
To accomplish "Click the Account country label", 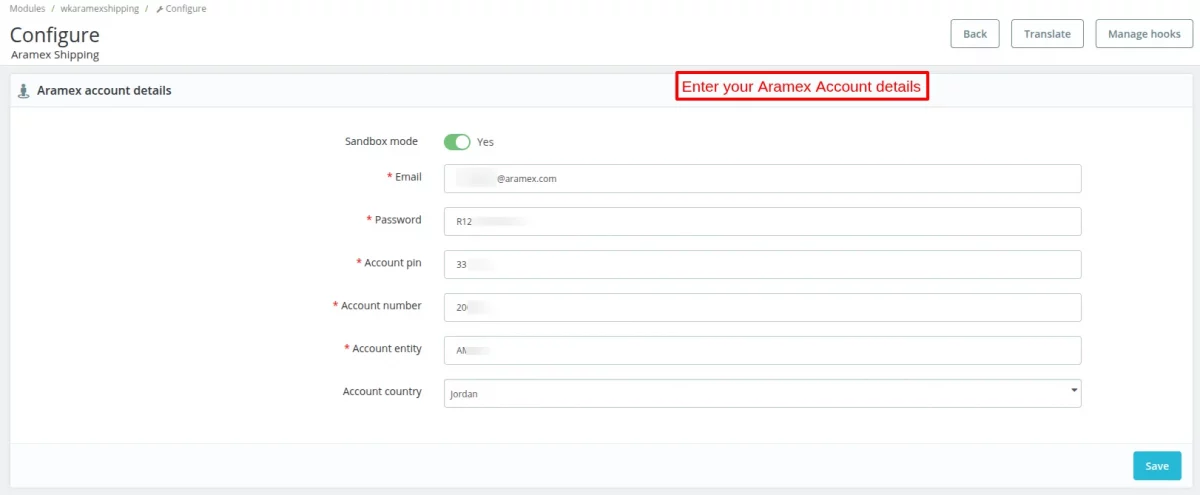I will [x=382, y=391].
